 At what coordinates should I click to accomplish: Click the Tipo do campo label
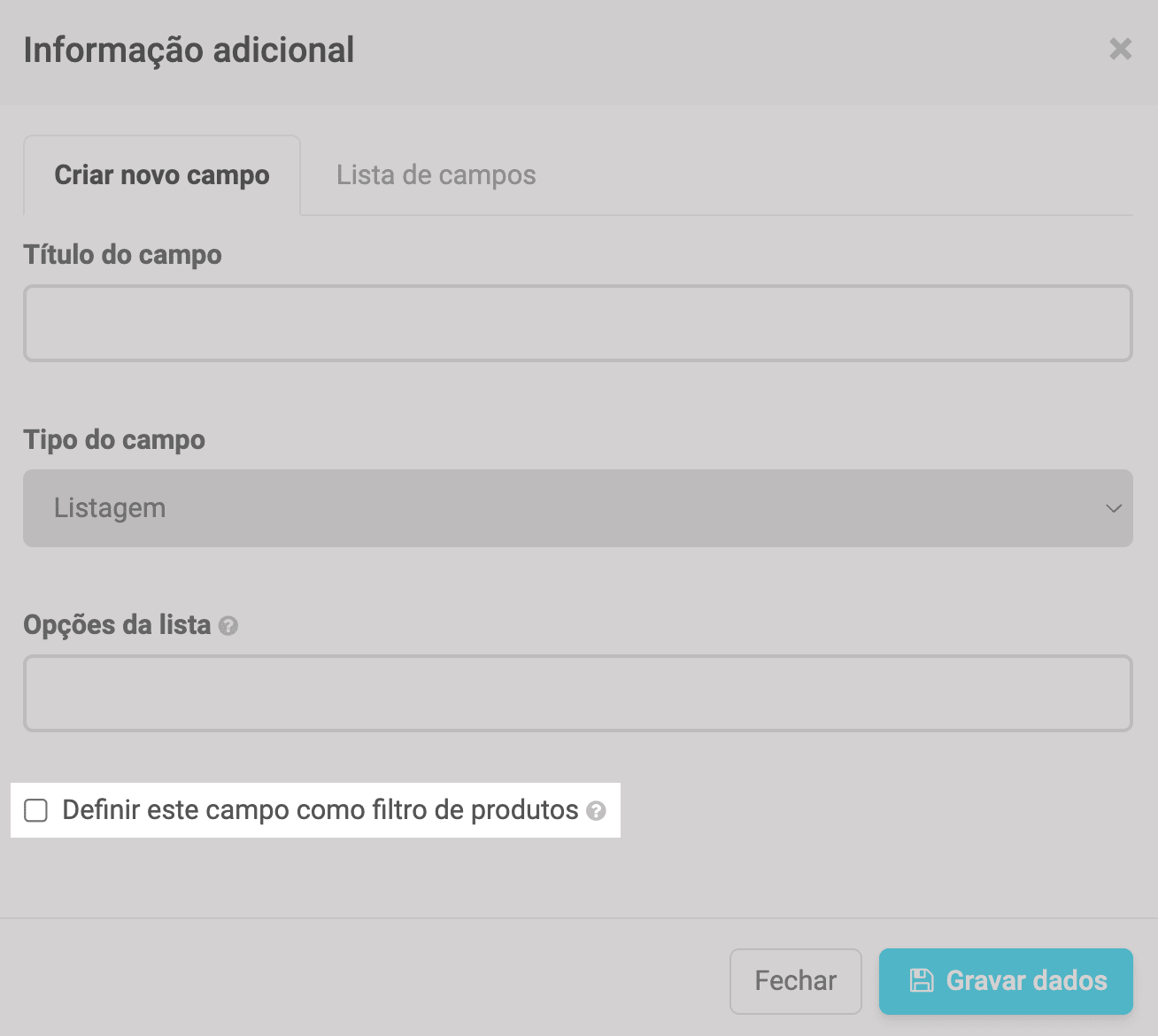(x=114, y=440)
